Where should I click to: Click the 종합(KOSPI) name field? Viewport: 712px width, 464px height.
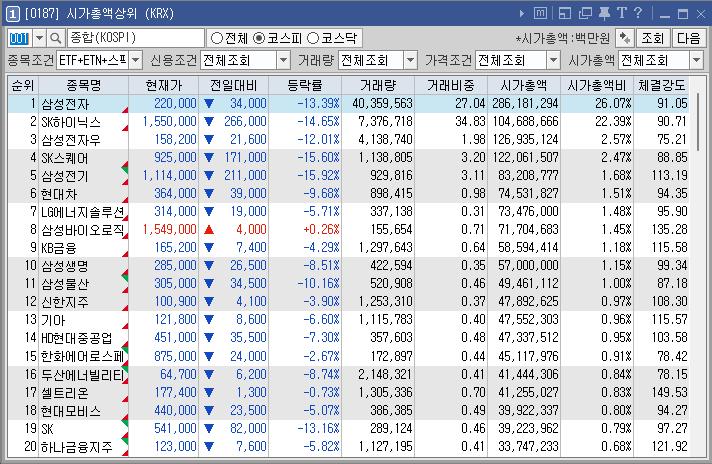[135, 38]
